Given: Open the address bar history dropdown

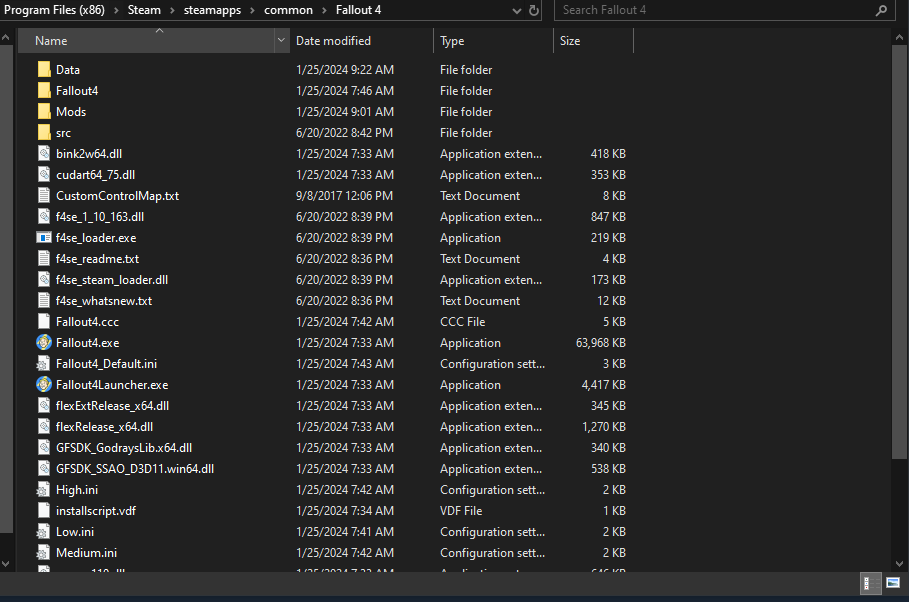Looking at the screenshot, I should point(517,10).
